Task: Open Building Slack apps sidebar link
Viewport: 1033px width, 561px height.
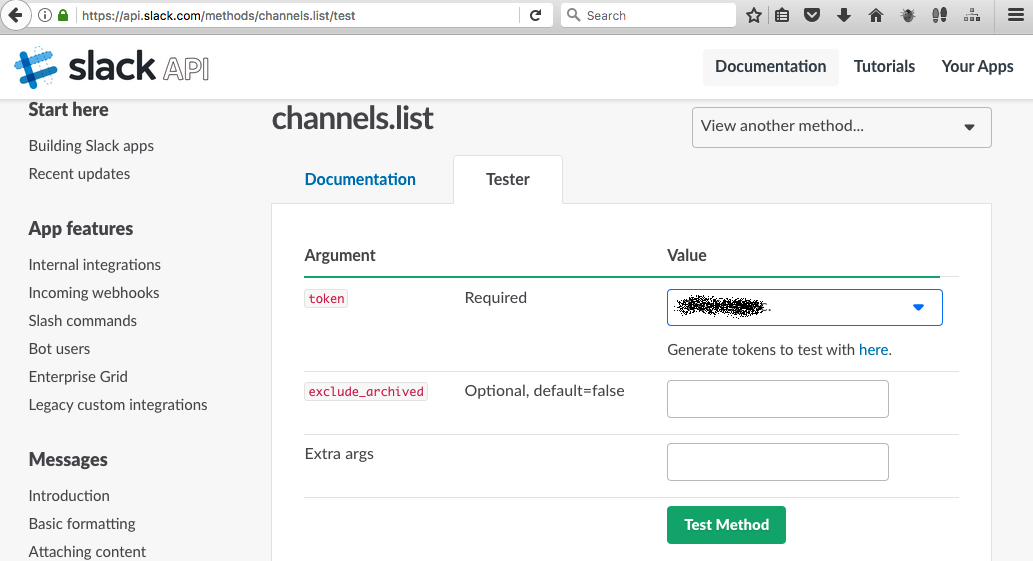Action: 91,146
